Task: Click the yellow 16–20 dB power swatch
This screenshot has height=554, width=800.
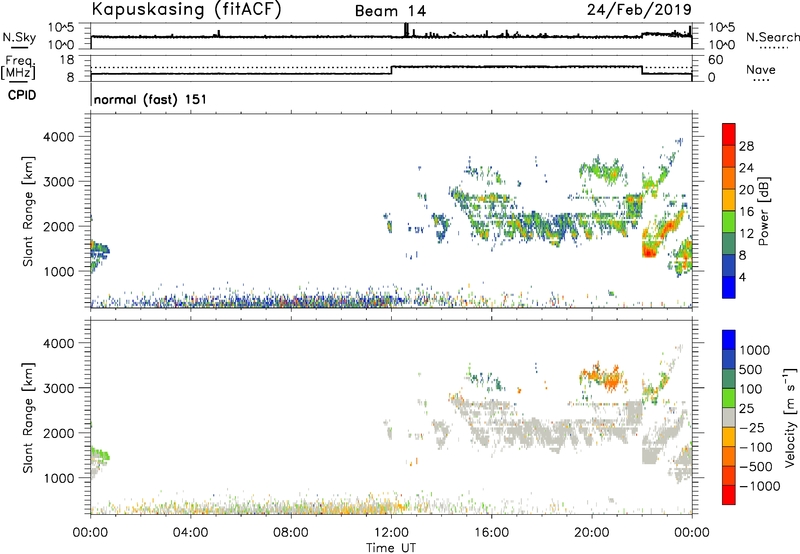Action: click(x=729, y=199)
